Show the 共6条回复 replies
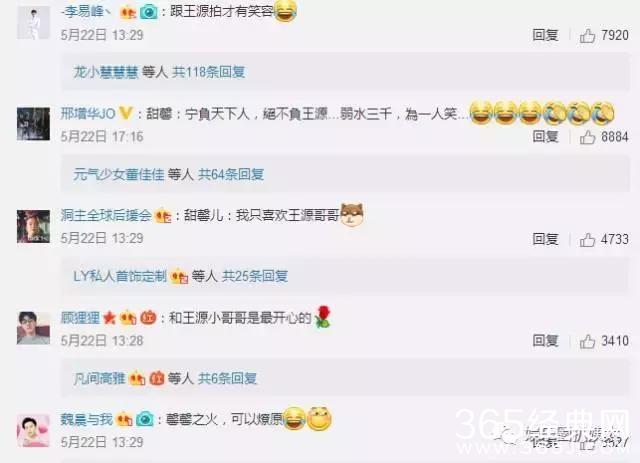Screen dimensions: 640x463 (x=227, y=378)
